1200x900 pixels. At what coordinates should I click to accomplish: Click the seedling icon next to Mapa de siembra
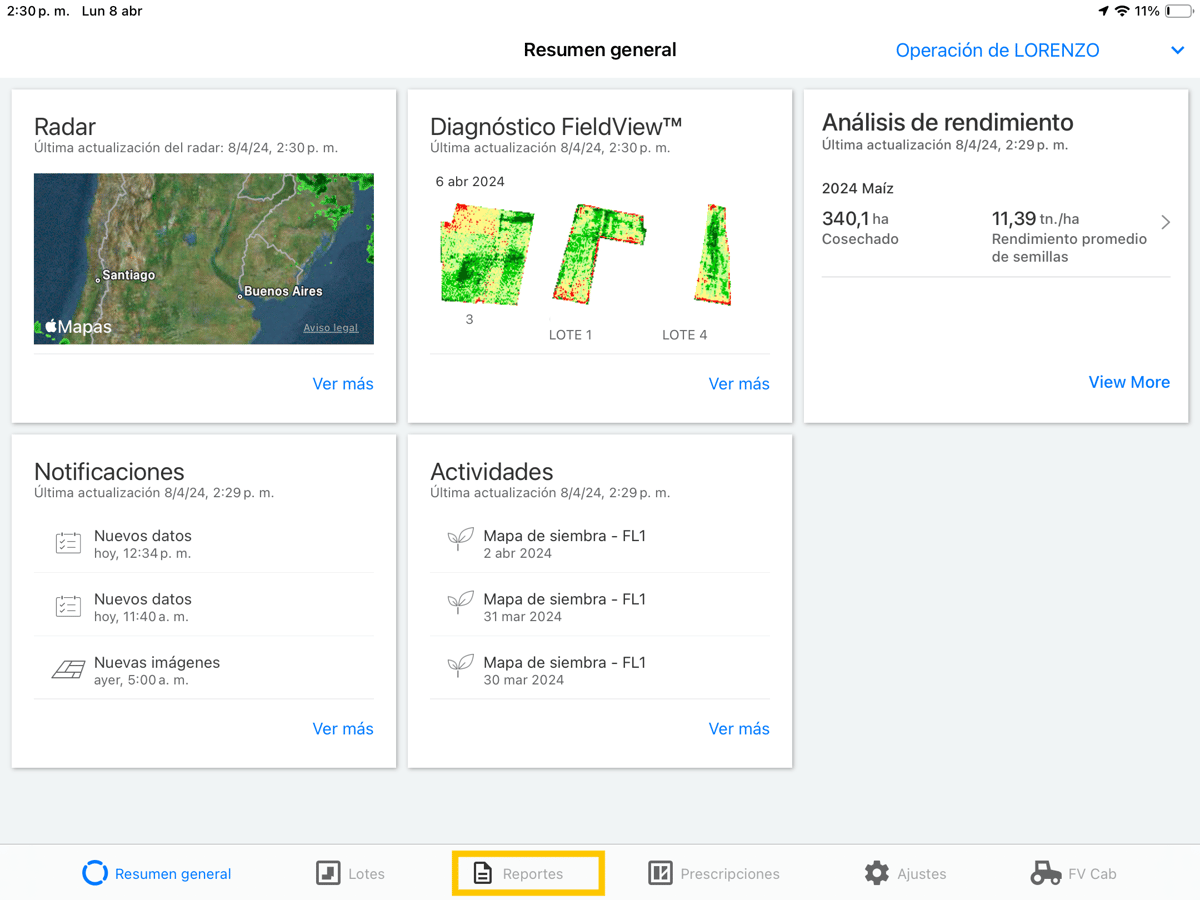[460, 540]
